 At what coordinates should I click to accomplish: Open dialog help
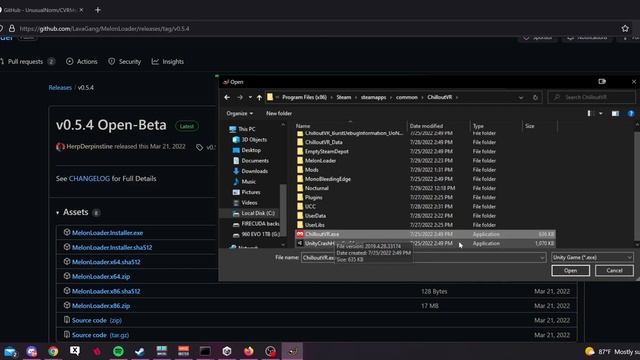pos(631,113)
